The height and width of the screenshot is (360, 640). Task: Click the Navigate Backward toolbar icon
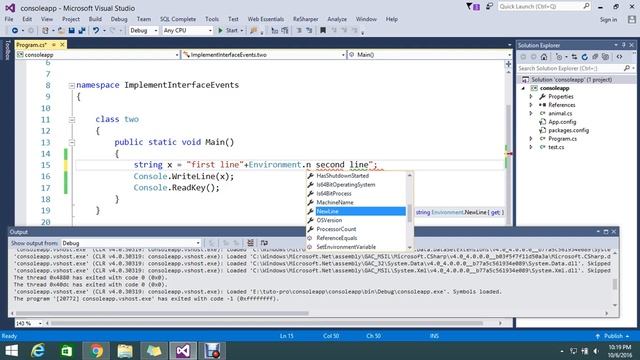click(15, 31)
